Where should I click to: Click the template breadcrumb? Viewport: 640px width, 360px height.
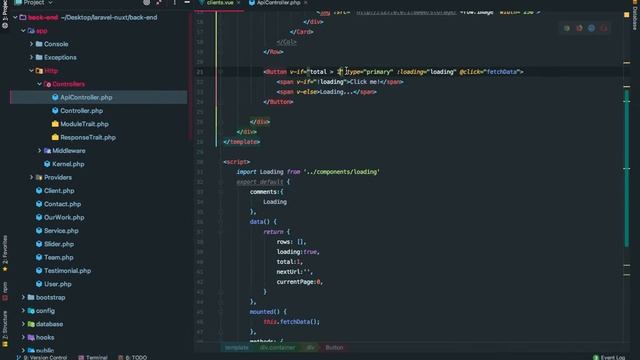(x=237, y=348)
